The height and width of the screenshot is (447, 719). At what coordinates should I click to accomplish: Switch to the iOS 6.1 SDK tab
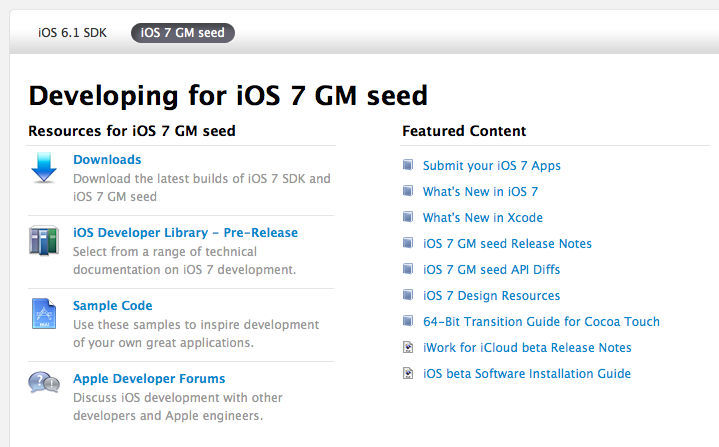click(71, 33)
